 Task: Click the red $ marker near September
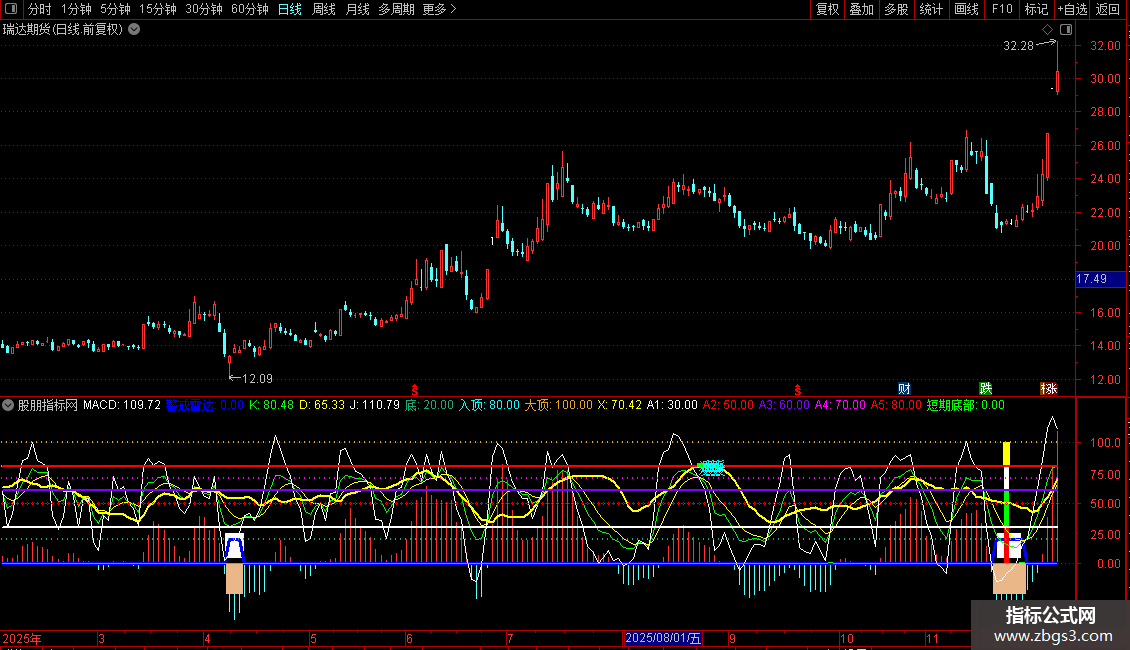point(798,388)
